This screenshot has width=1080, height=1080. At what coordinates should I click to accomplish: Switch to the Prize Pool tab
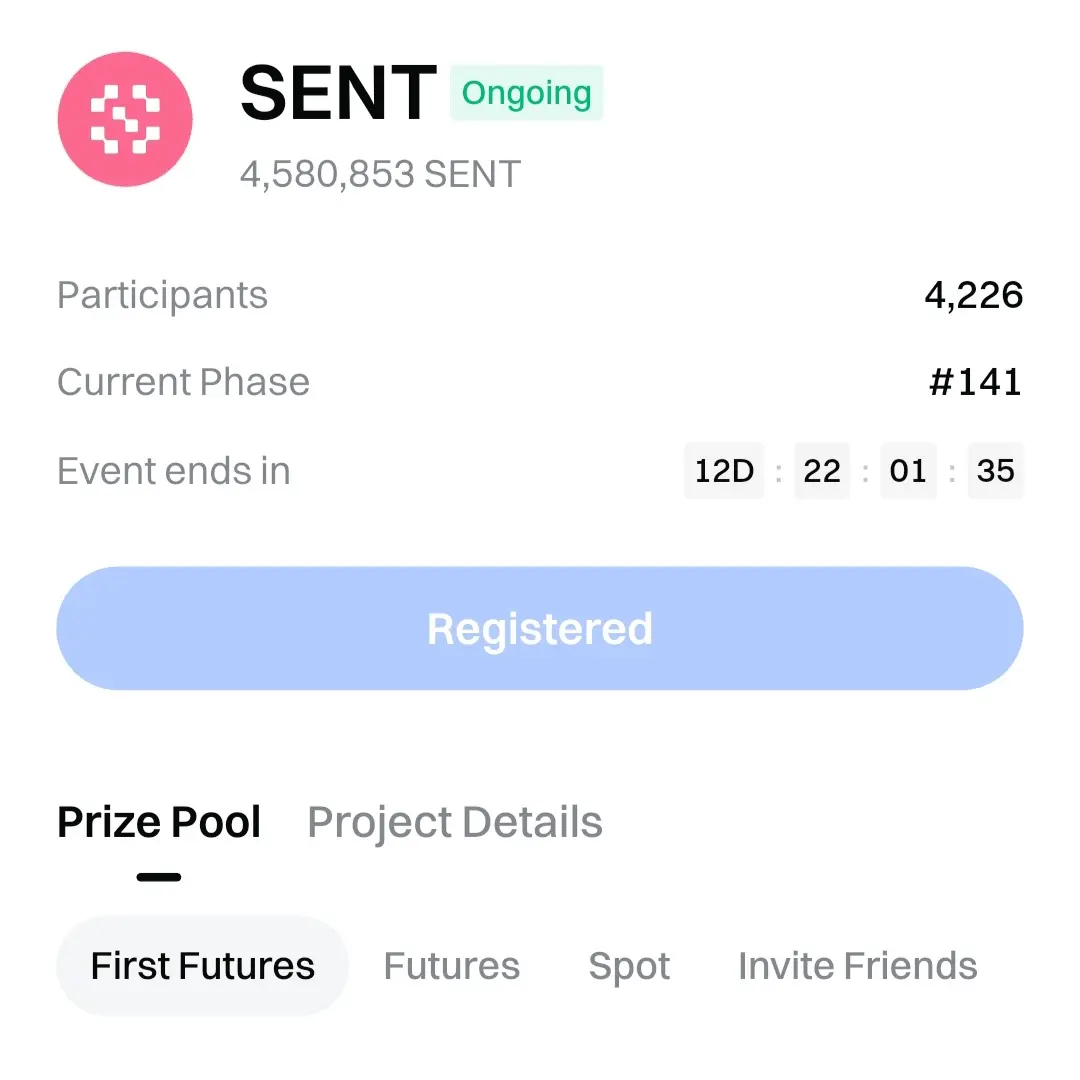(x=159, y=822)
